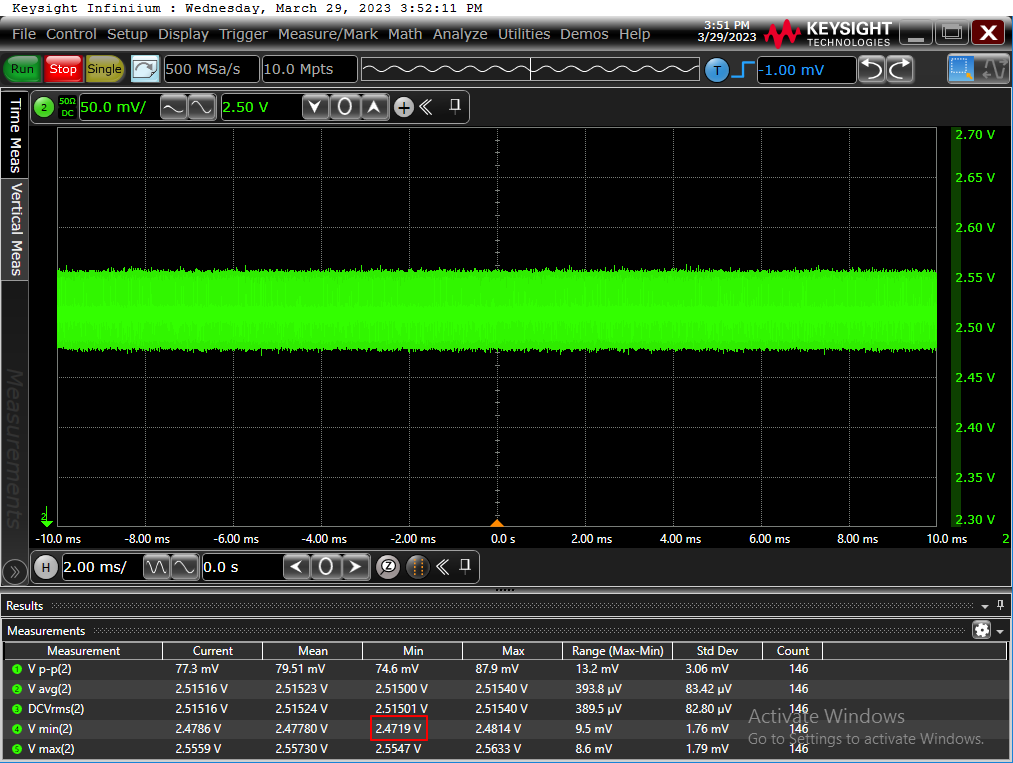Open the Vertical Meas side tab

coord(15,229)
